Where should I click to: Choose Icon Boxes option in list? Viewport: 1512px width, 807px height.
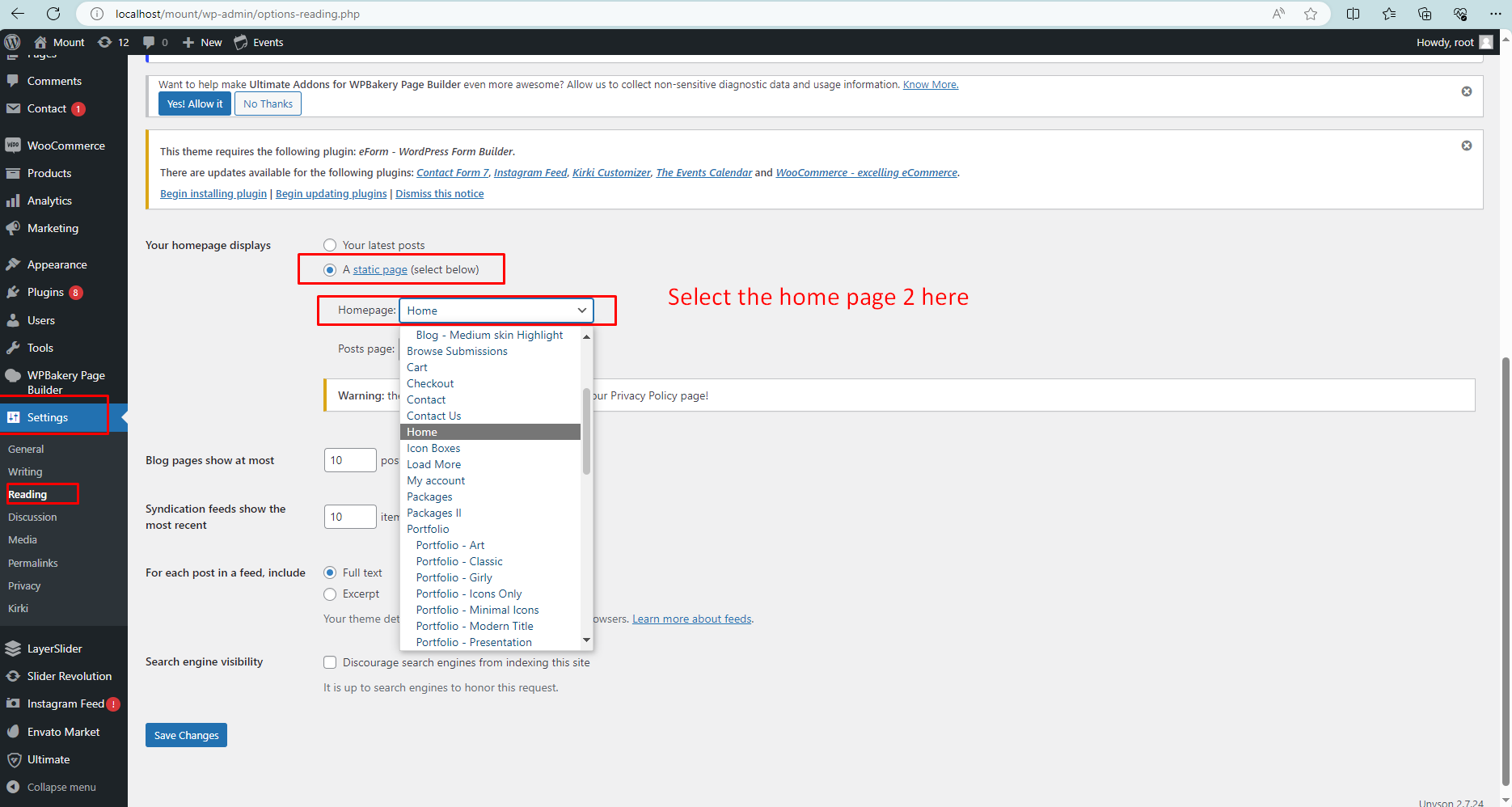pos(490,448)
